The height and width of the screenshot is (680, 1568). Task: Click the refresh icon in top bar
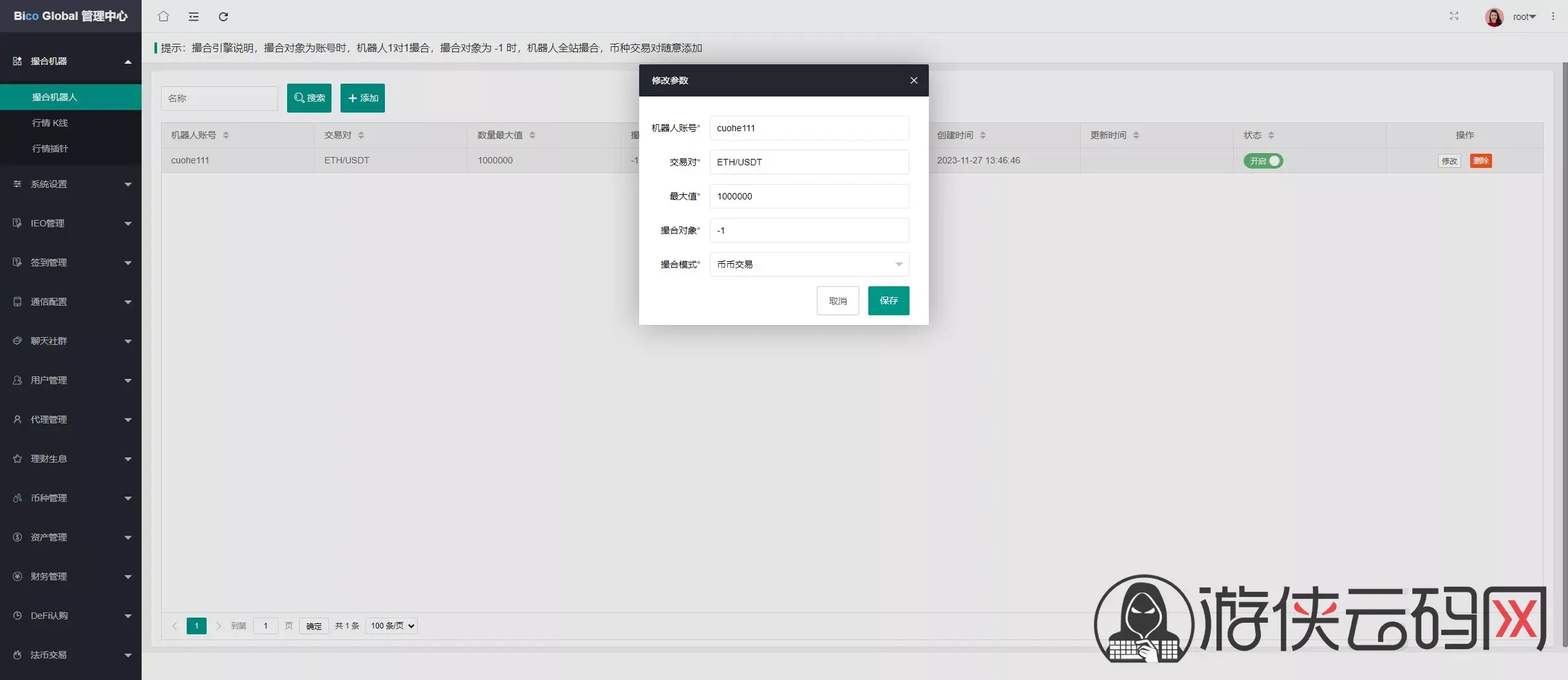click(223, 17)
